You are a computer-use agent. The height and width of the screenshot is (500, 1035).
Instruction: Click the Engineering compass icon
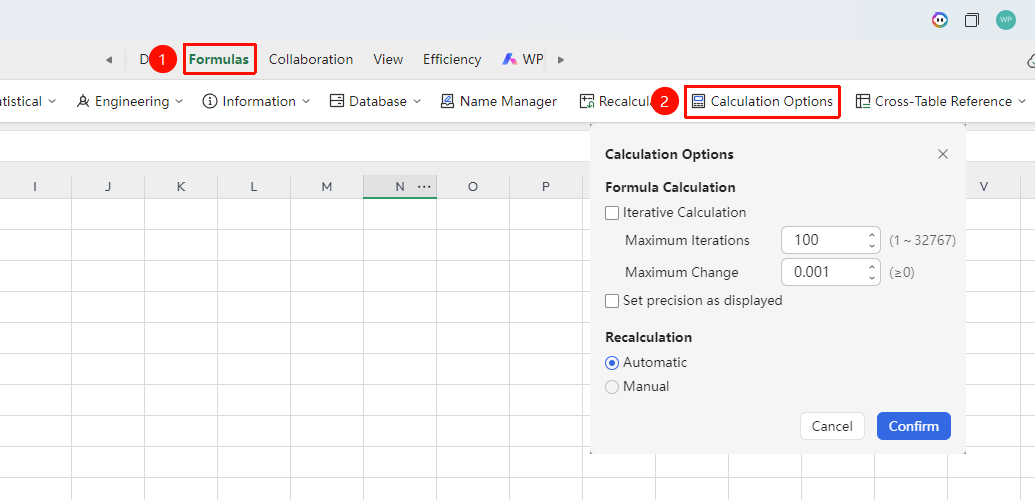(83, 101)
